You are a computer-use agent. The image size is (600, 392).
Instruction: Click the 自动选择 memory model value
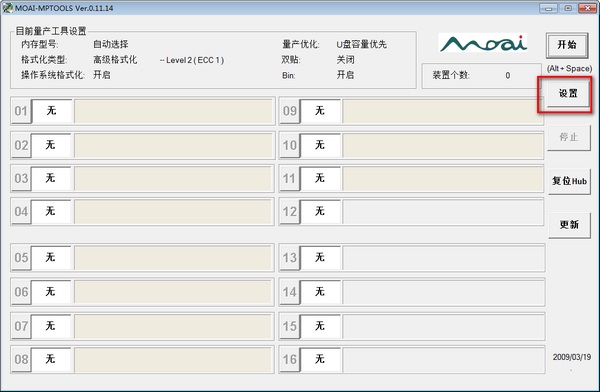coord(111,44)
